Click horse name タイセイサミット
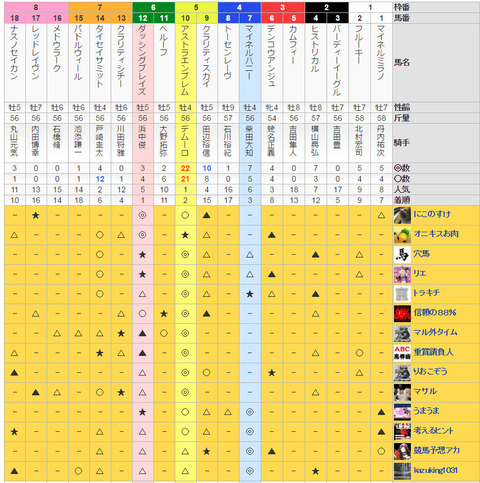Image resolution: width=480 pixels, height=483 pixels. click(100, 57)
